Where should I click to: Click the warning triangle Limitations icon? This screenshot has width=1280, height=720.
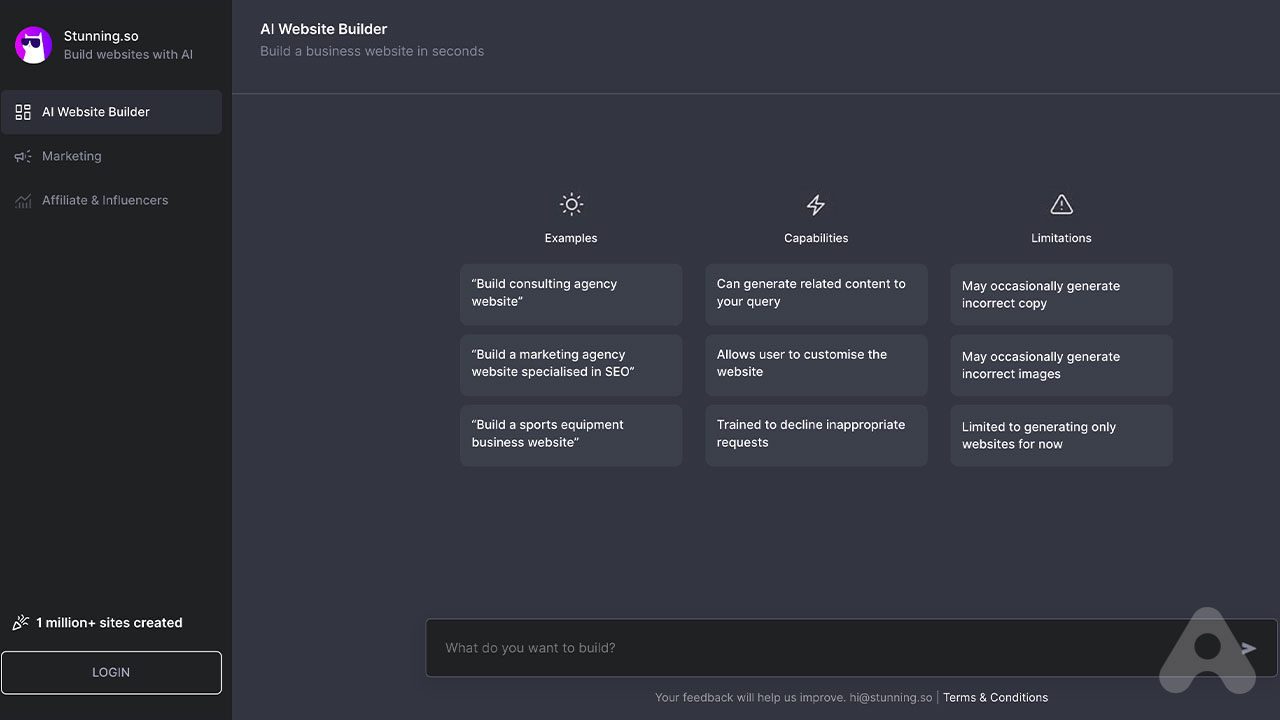tap(1061, 205)
